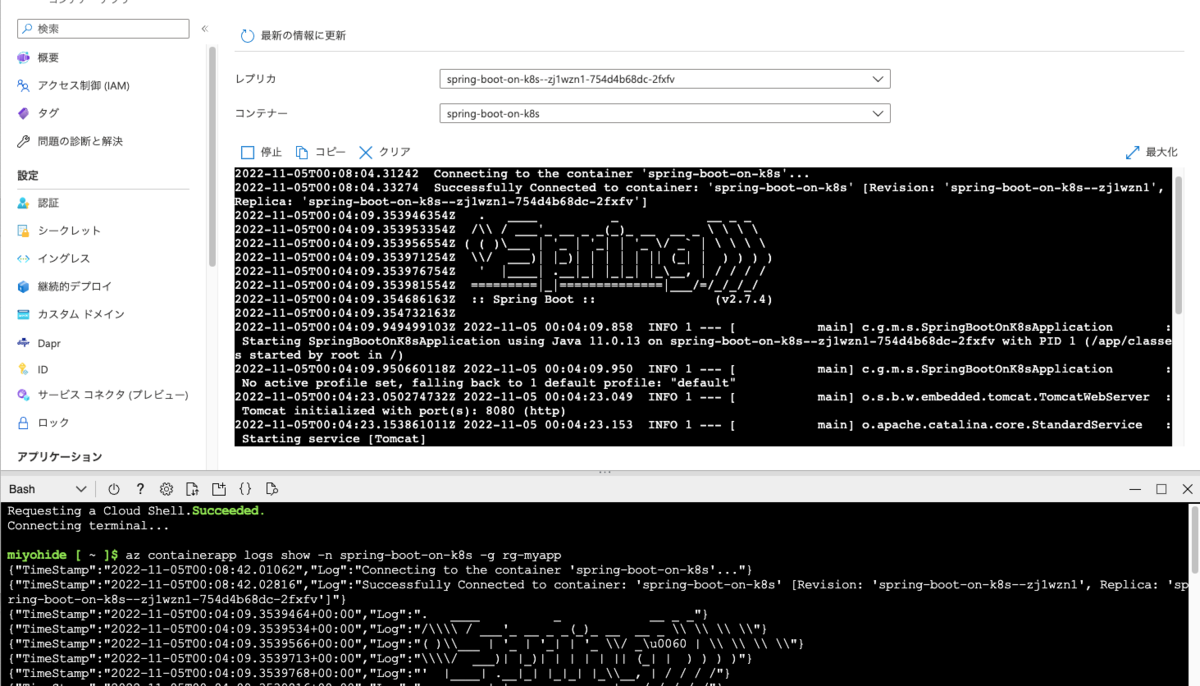The width and height of the screenshot is (1200, 686).
Task: Open the Bash shell type dropdown
Action: 47,489
